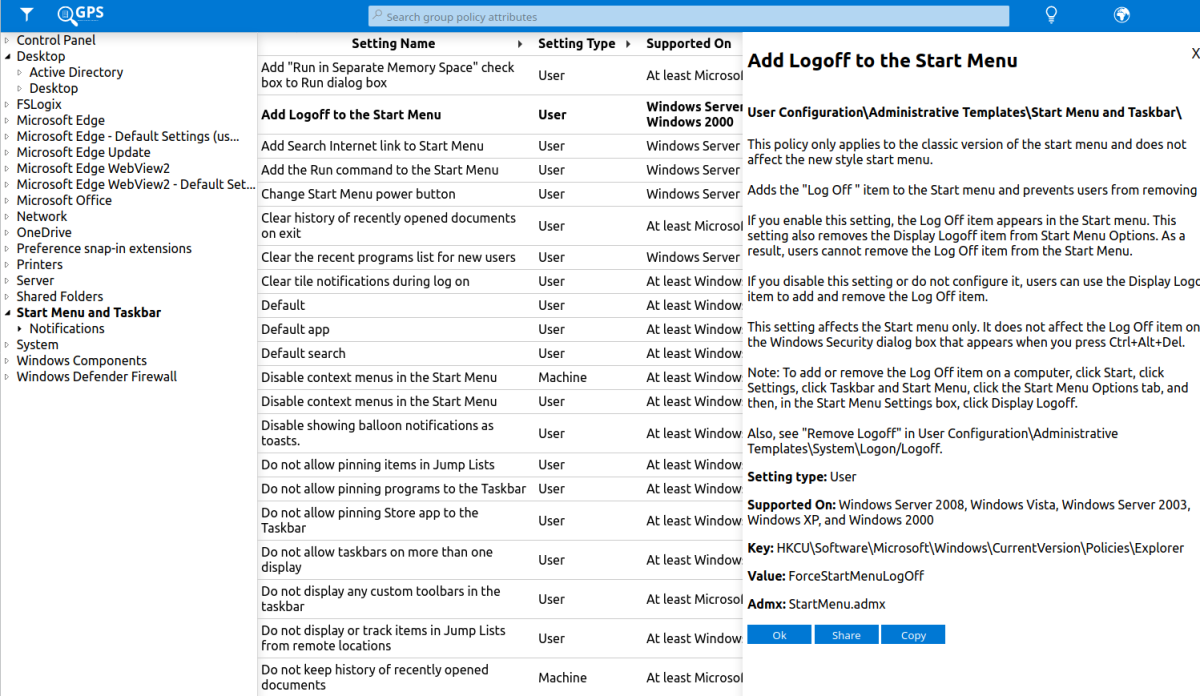Click the StartMenu.admx file name
This screenshot has width=1200, height=696.
pyautogui.click(x=837, y=604)
